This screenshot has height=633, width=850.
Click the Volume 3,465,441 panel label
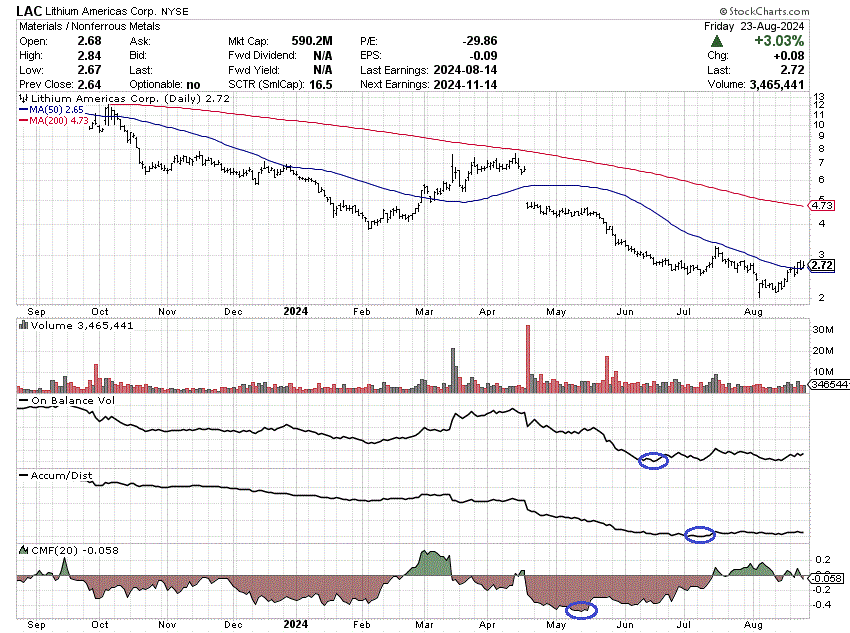click(x=82, y=325)
